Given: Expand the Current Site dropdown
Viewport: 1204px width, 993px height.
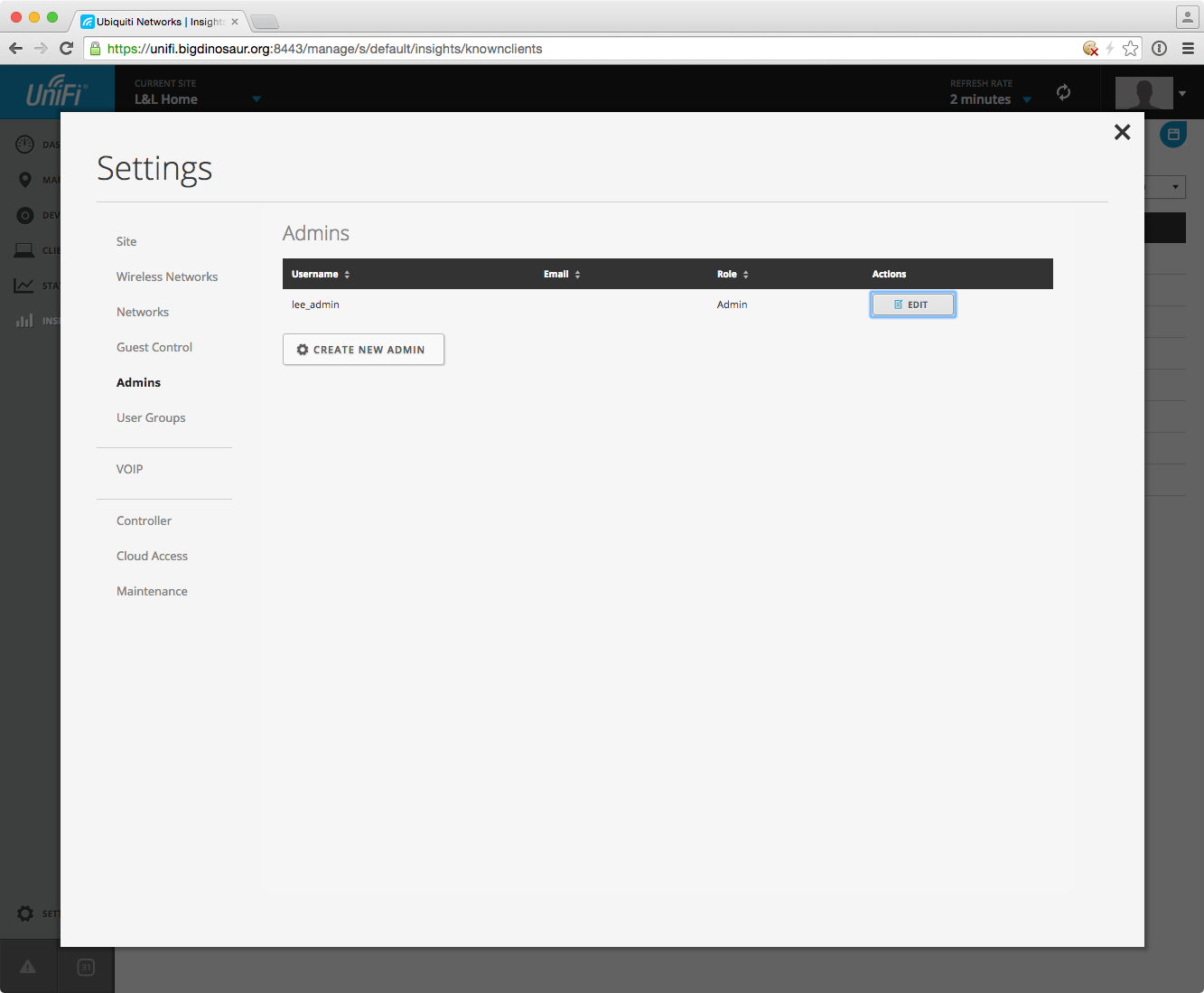Looking at the screenshot, I should (256, 99).
